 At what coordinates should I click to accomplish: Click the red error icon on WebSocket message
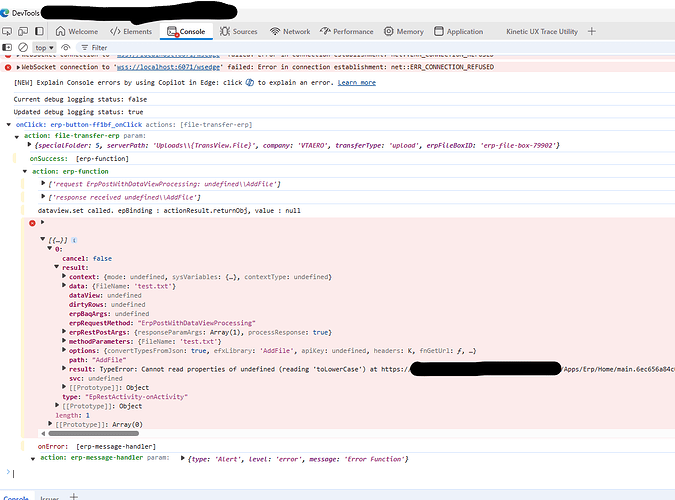pyautogui.click(x=8, y=67)
